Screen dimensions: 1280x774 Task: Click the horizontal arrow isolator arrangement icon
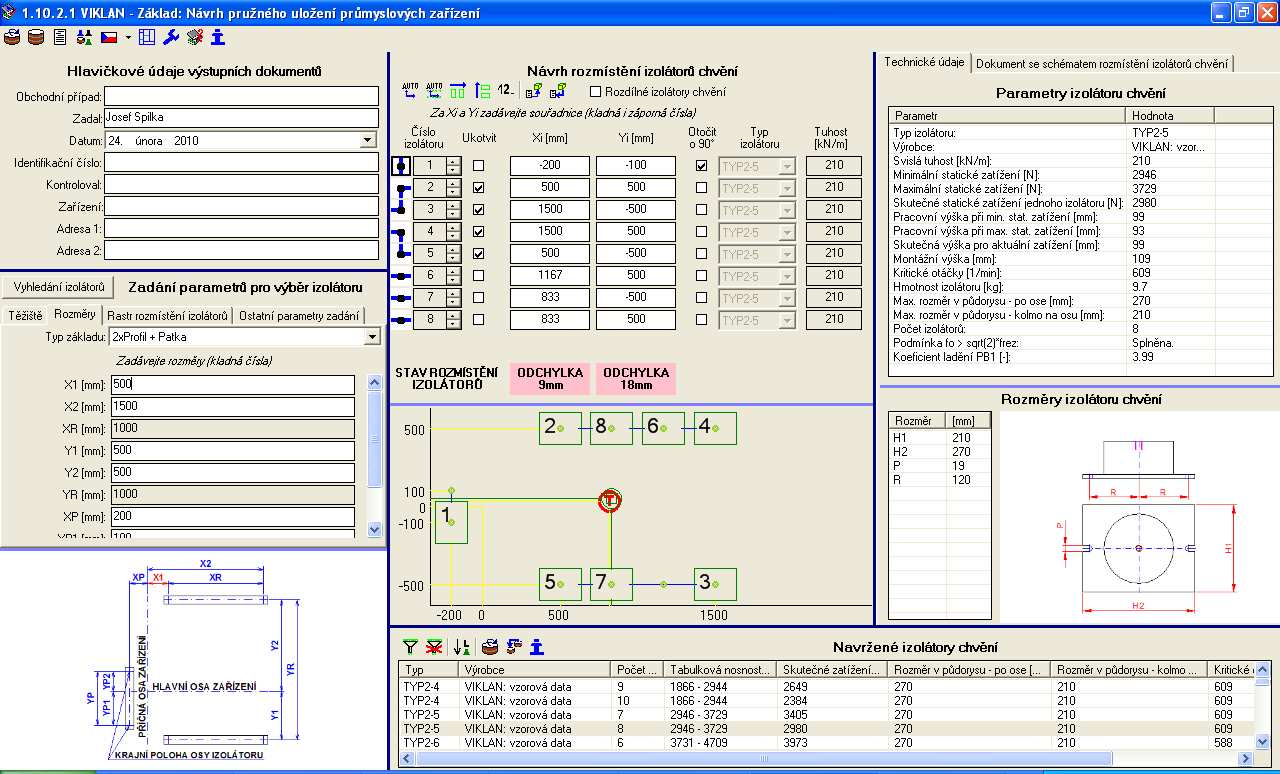coord(458,91)
